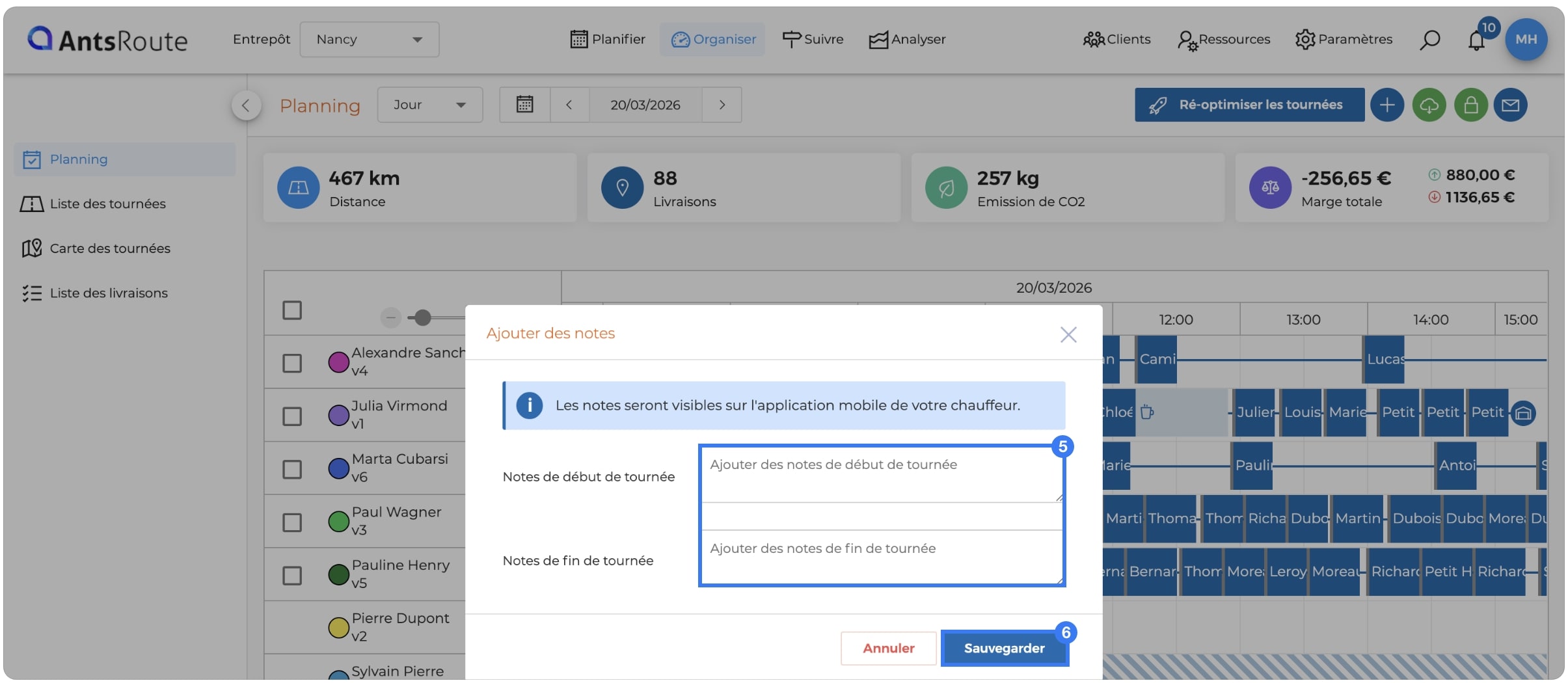
Task: Open the Nancy warehouse dropdown
Action: pos(370,40)
